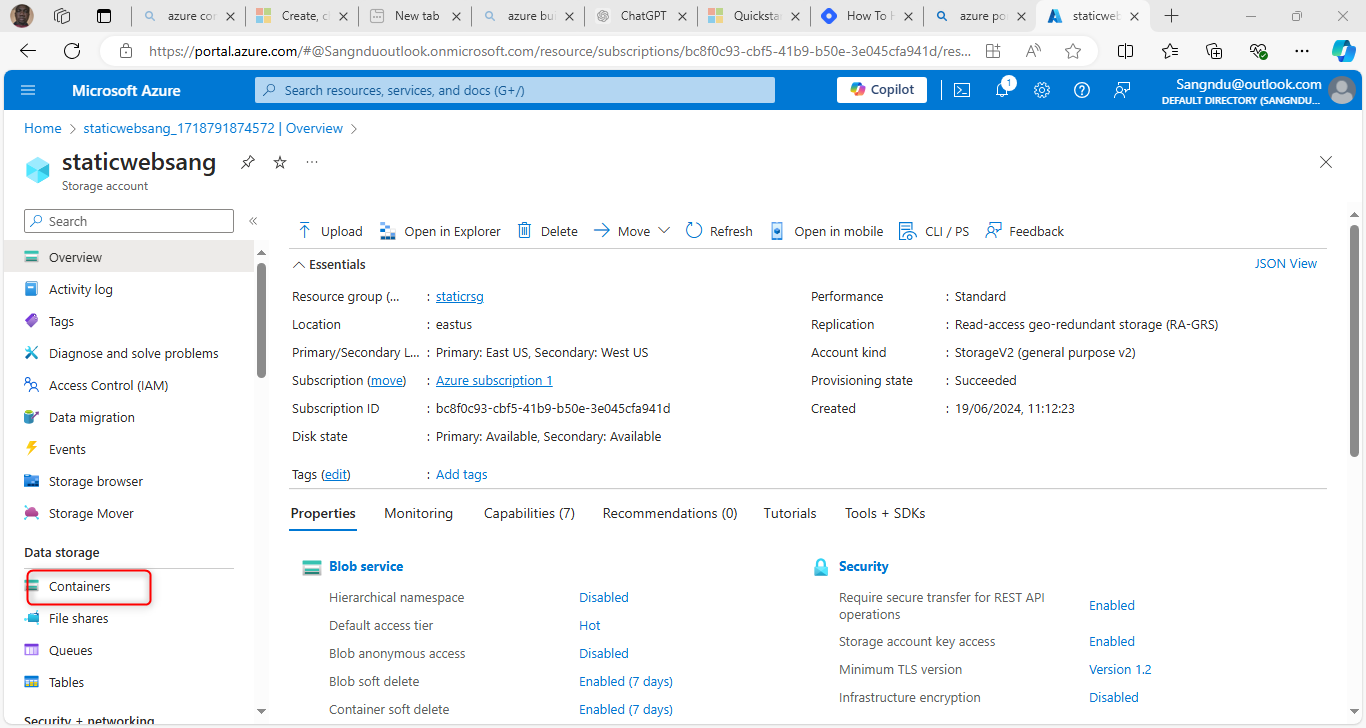Click Enabled (7 days) for Blob soft delete
The image size is (1366, 728).
coord(626,681)
